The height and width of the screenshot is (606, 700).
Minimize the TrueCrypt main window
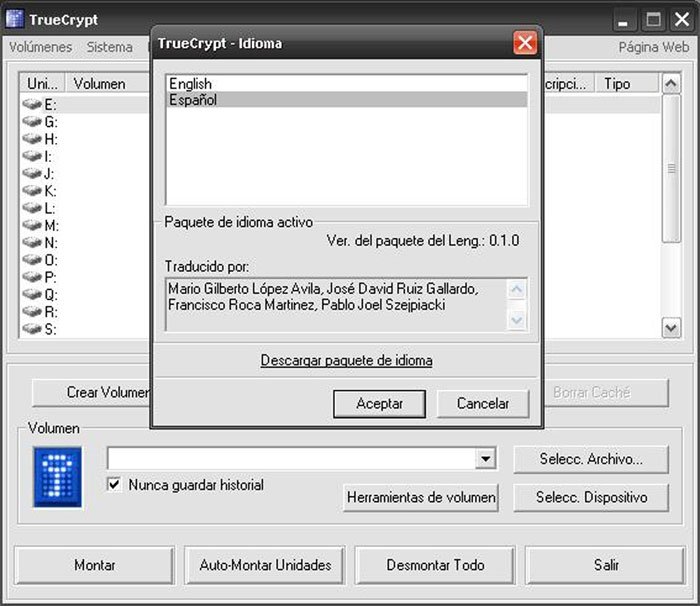(x=623, y=20)
